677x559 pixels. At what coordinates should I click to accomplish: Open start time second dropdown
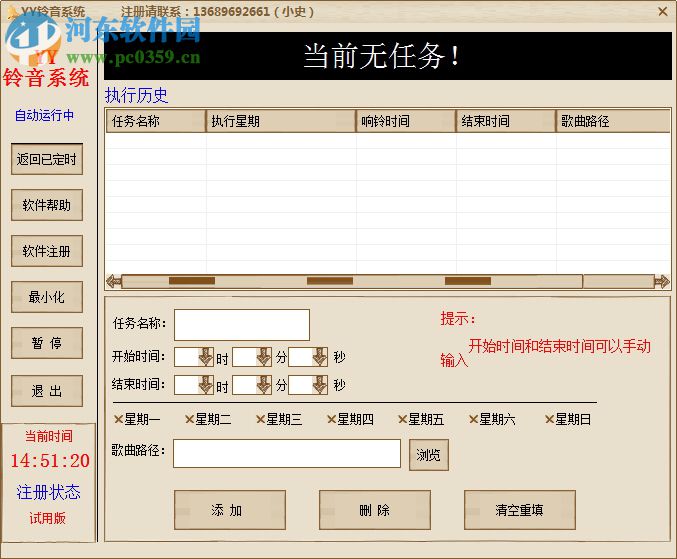coord(320,357)
